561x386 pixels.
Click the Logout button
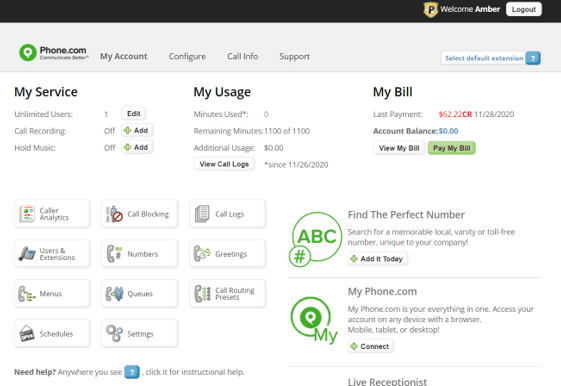tap(524, 9)
